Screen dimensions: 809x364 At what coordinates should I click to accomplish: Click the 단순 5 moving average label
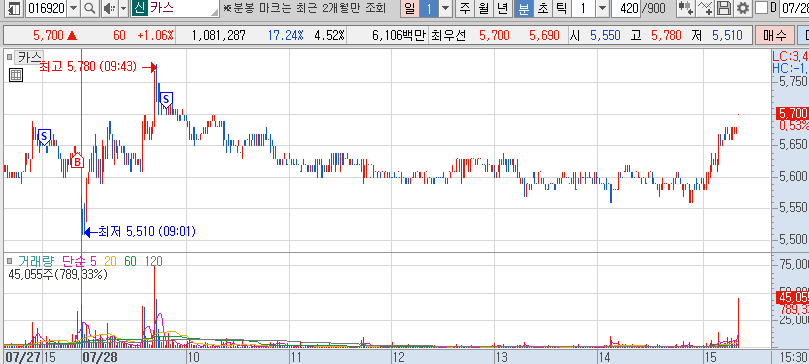[79, 261]
